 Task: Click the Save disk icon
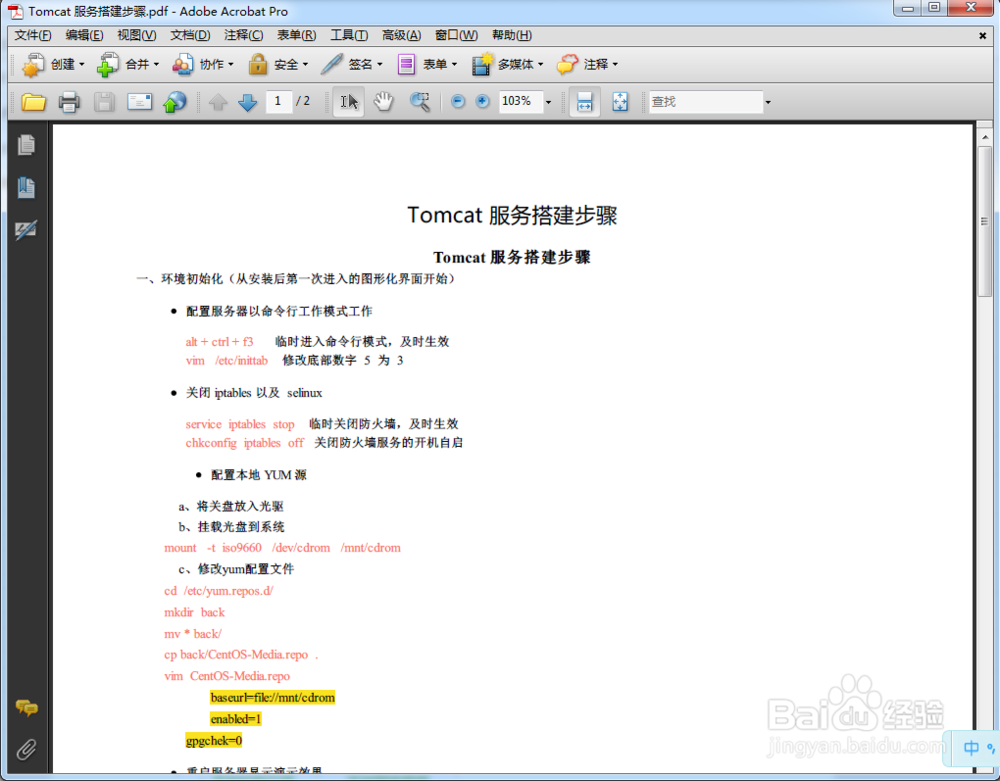pyautogui.click(x=104, y=102)
